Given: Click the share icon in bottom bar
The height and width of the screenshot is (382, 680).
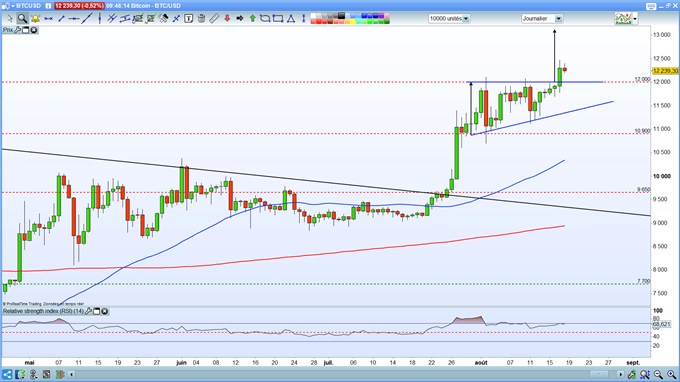Looking at the screenshot, I should pos(7,375).
